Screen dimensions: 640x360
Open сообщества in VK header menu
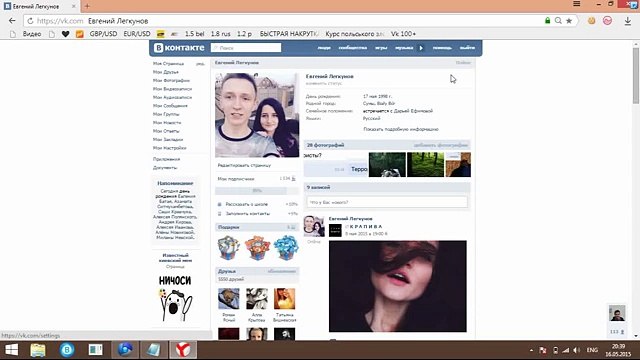tap(353, 48)
